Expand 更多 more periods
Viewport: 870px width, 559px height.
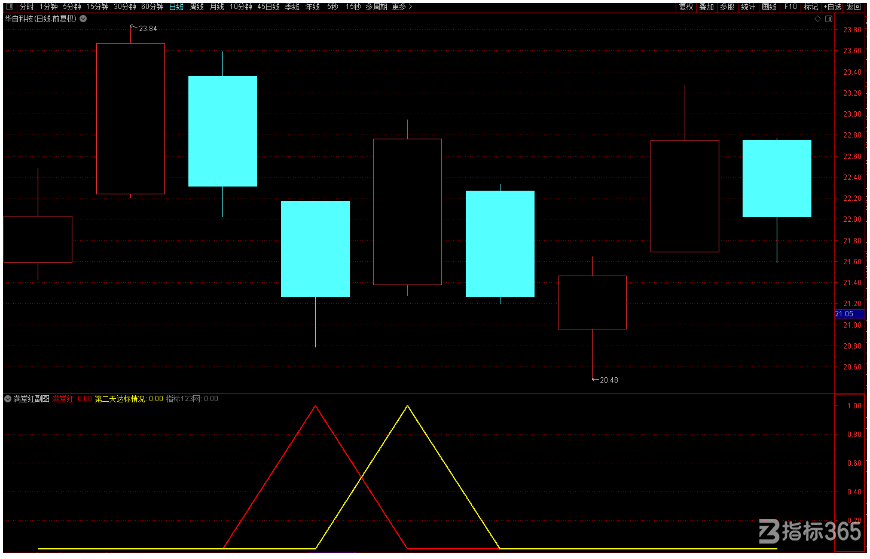pos(402,7)
